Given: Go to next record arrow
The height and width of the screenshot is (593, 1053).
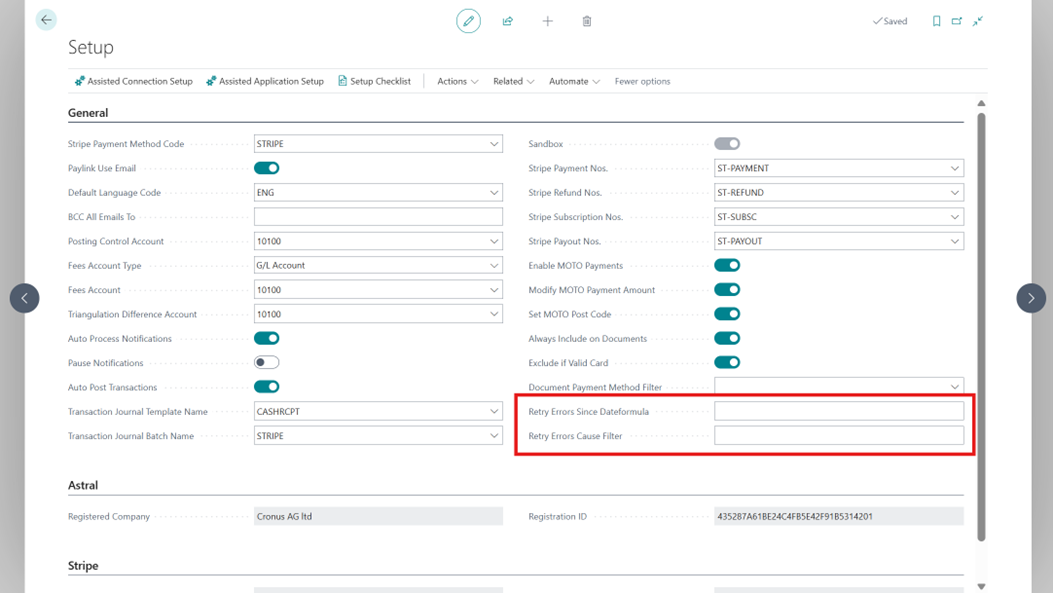Looking at the screenshot, I should [x=1031, y=298].
